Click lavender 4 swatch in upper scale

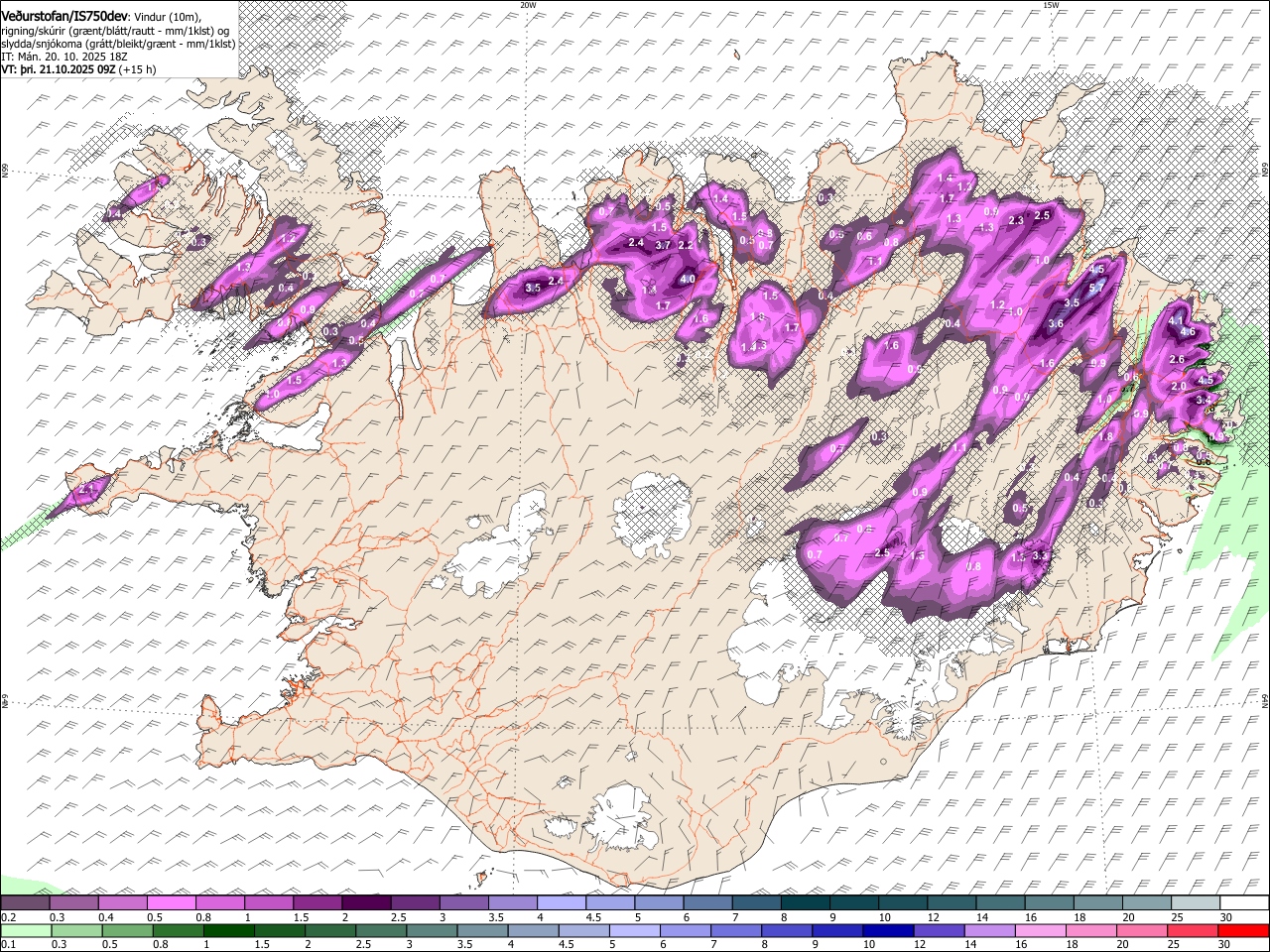coord(562,903)
